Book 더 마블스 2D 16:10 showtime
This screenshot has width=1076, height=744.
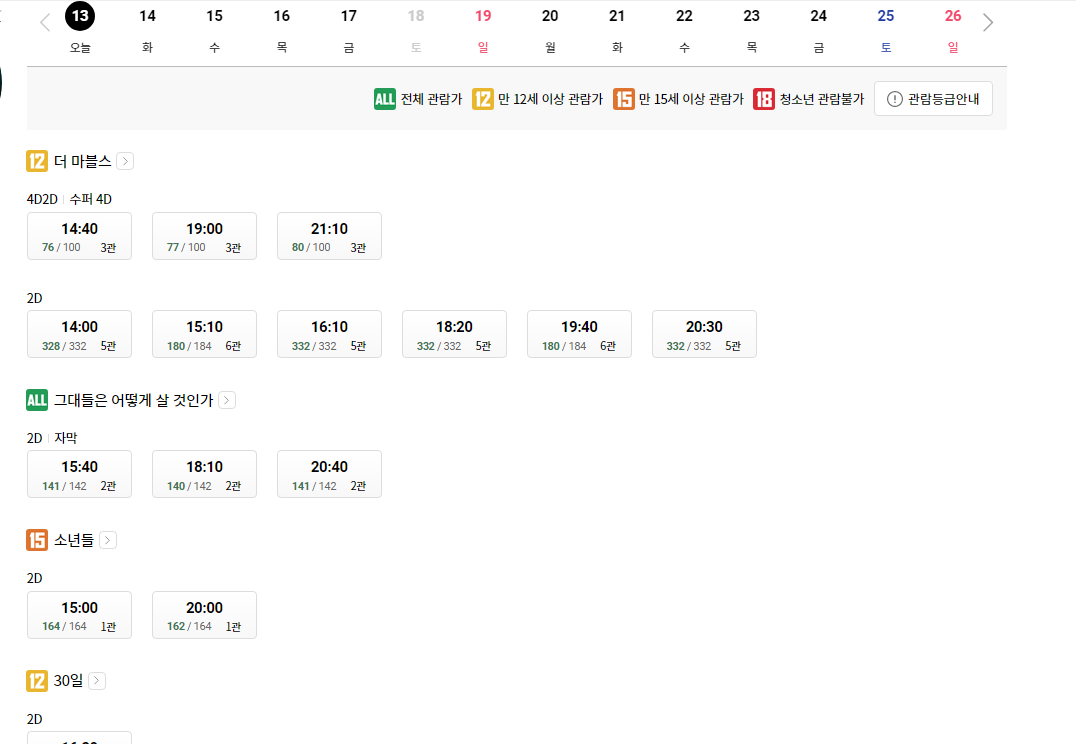329,334
